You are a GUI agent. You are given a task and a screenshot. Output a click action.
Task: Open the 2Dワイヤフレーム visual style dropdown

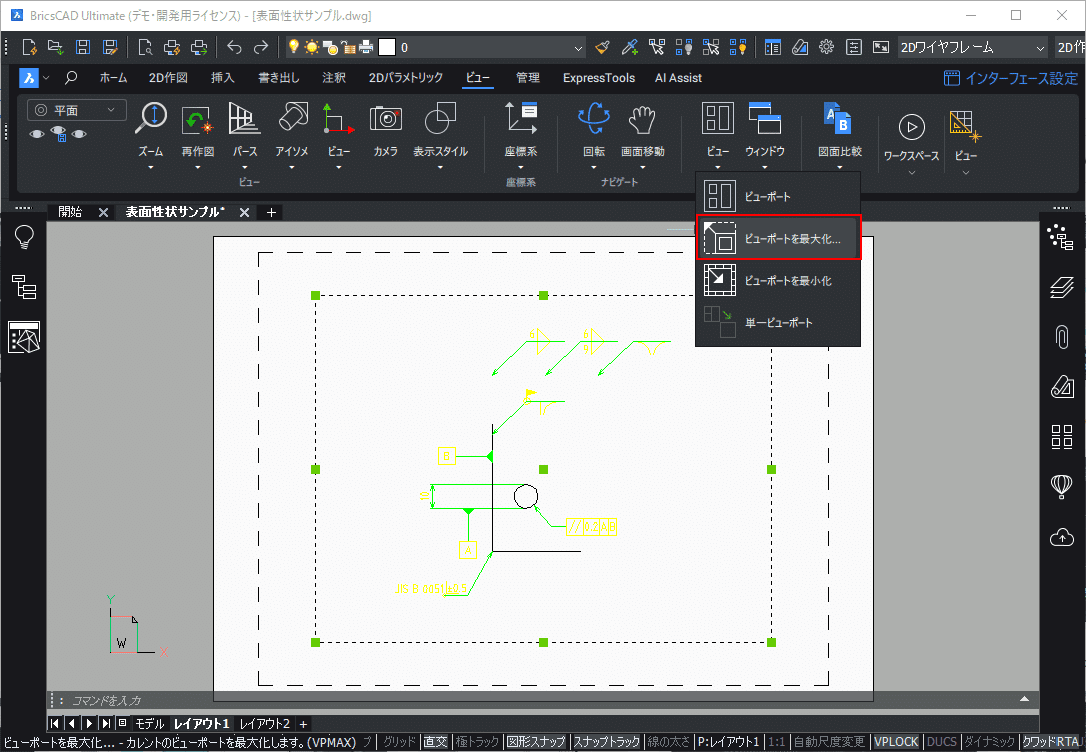(x=972, y=48)
